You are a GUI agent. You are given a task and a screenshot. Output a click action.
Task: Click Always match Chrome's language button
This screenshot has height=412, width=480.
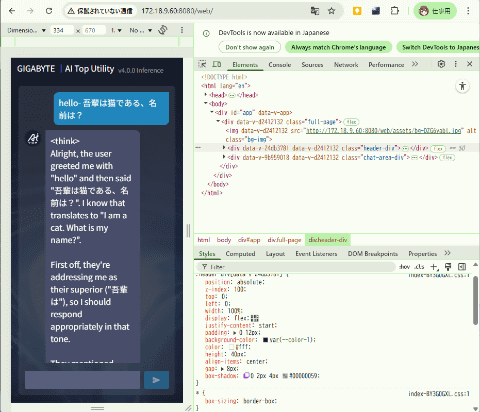pyautogui.click(x=338, y=47)
